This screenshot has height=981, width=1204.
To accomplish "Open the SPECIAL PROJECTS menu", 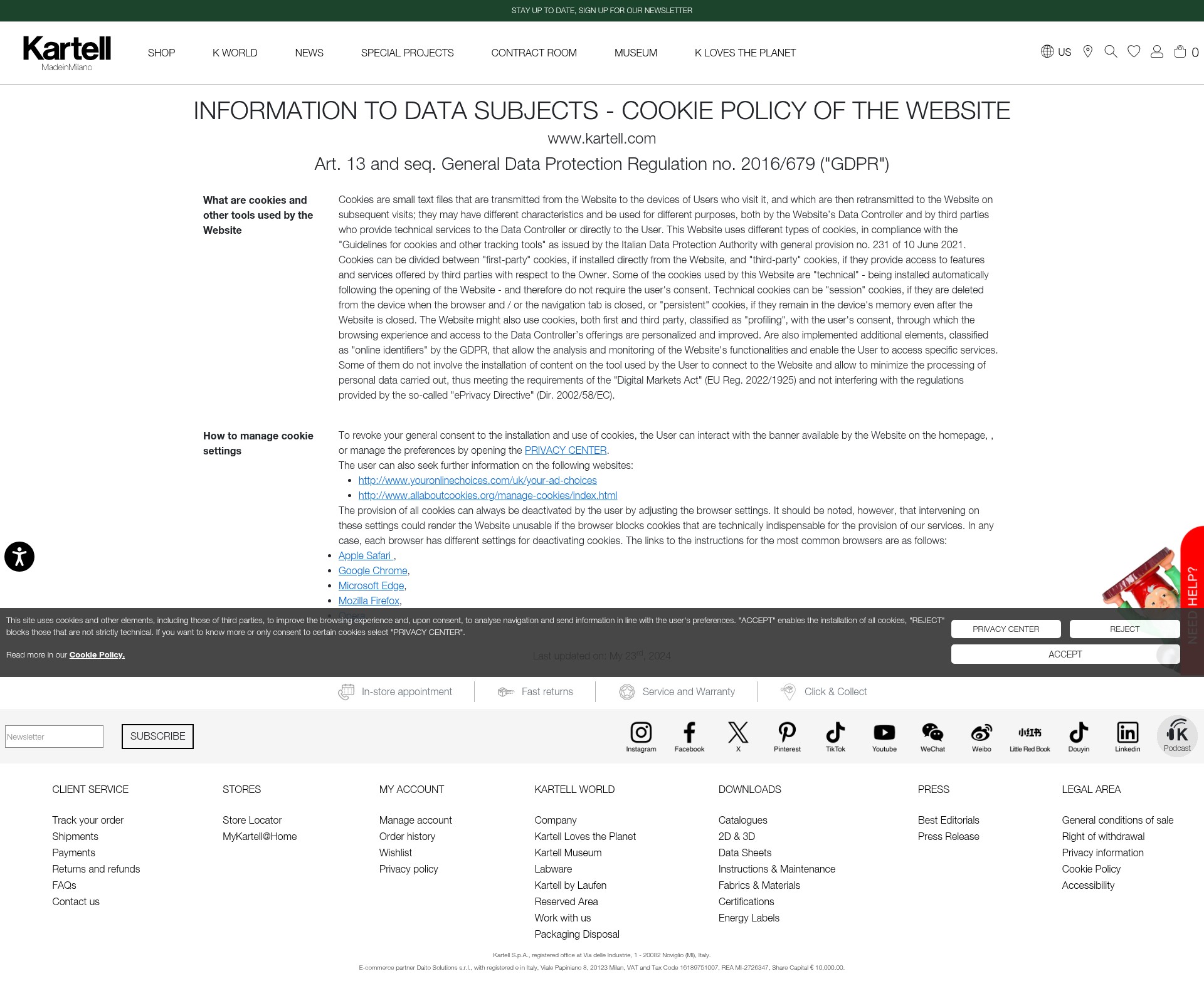I will pos(408,53).
